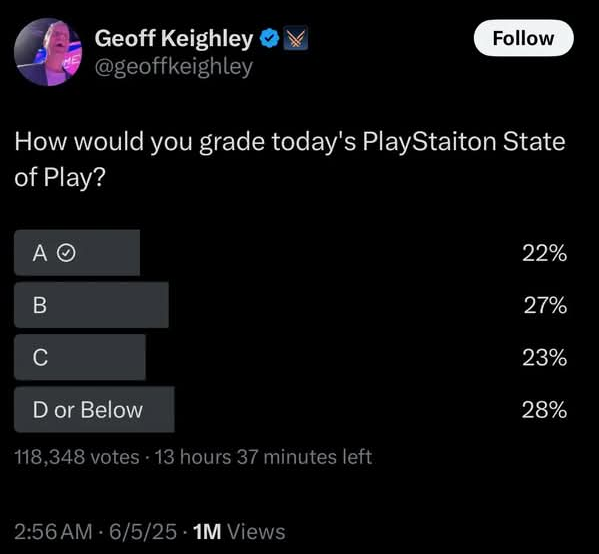The image size is (599, 554).
Task: Click the 23% result for option C
Action: [544, 358]
